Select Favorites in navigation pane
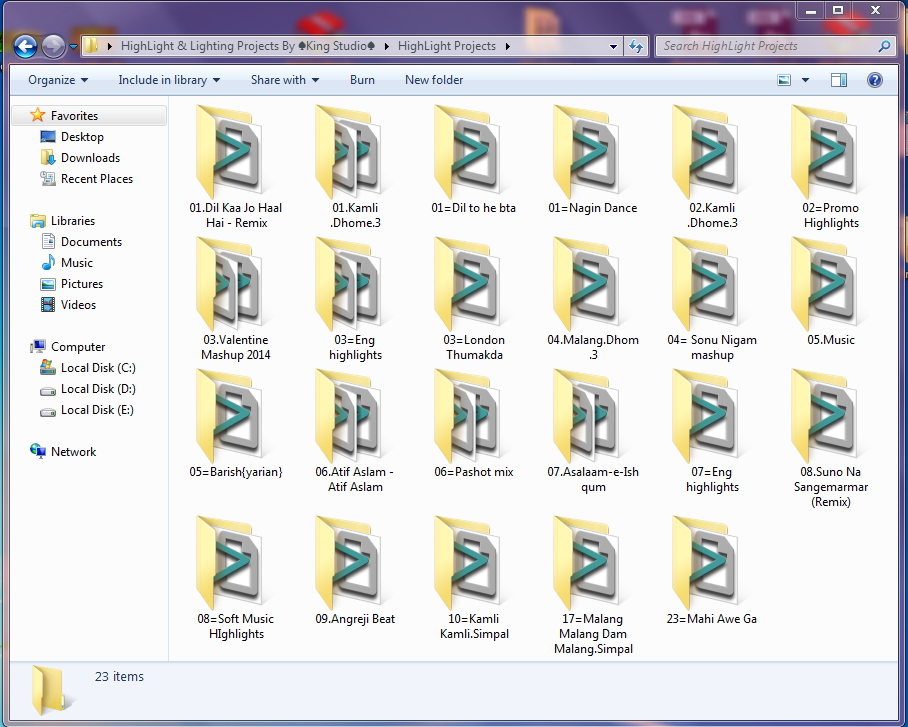908x727 pixels. 89,115
